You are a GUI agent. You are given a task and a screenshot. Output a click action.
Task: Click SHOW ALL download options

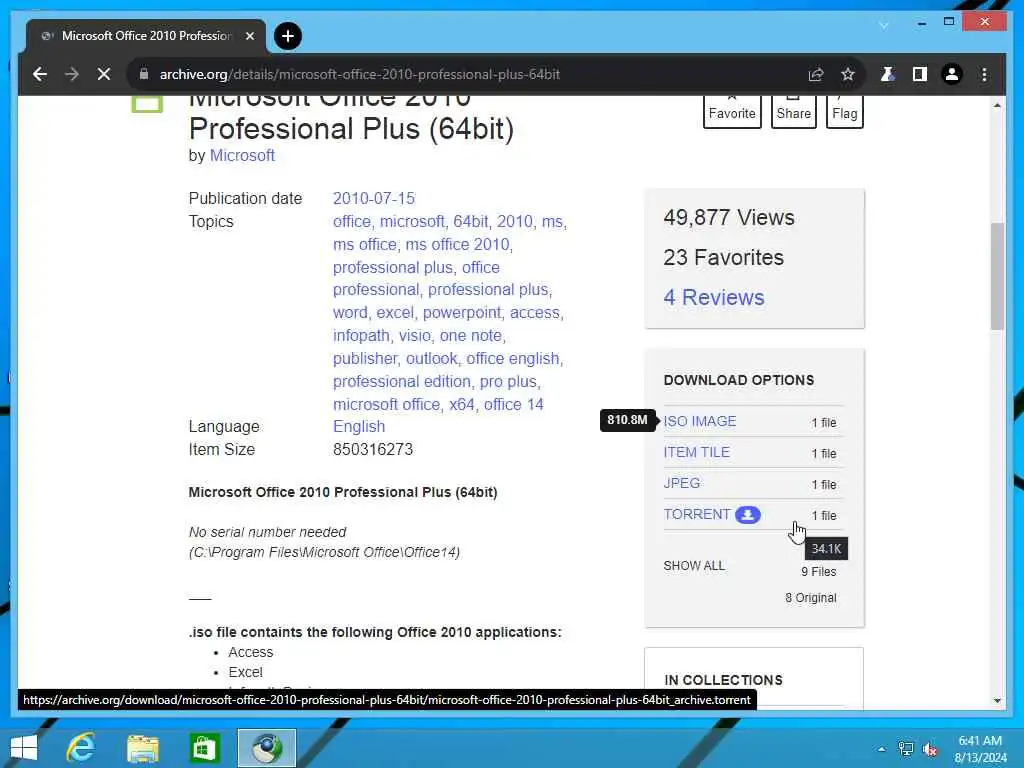694,566
